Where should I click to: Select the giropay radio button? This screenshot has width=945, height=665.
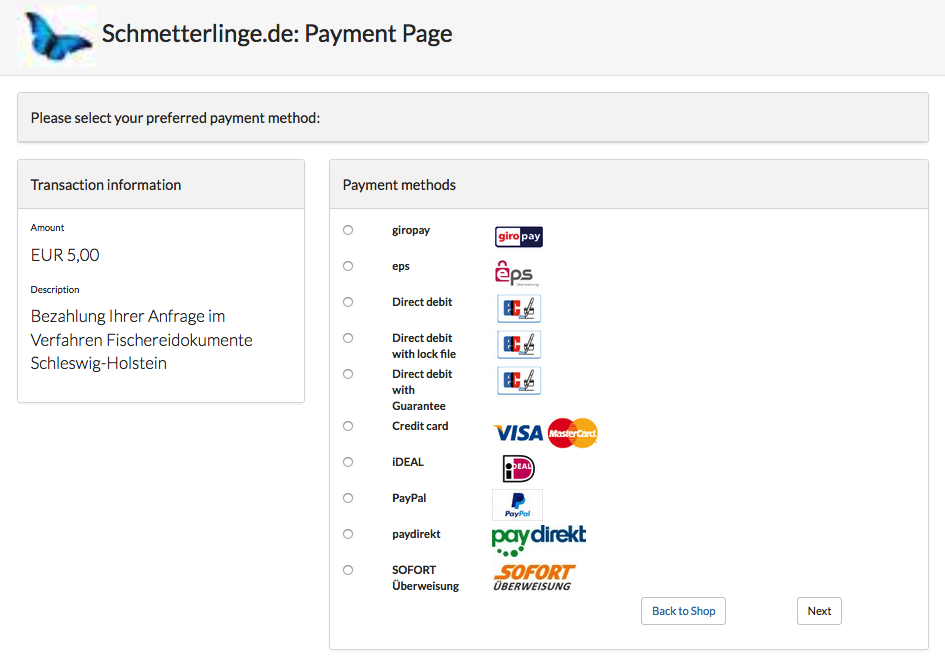[x=348, y=230]
